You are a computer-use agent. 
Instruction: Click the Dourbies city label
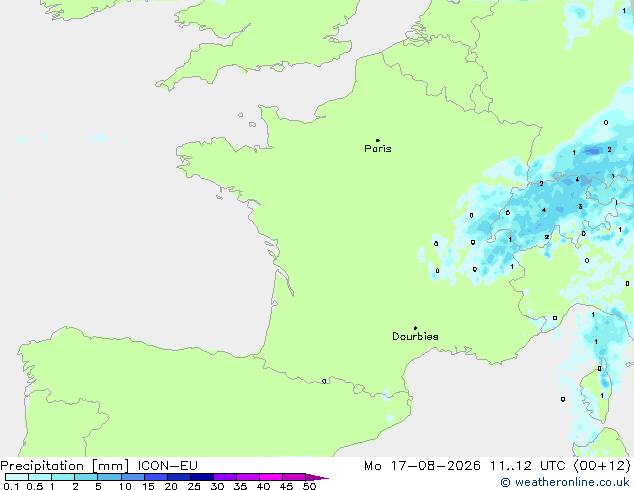[x=415, y=336]
